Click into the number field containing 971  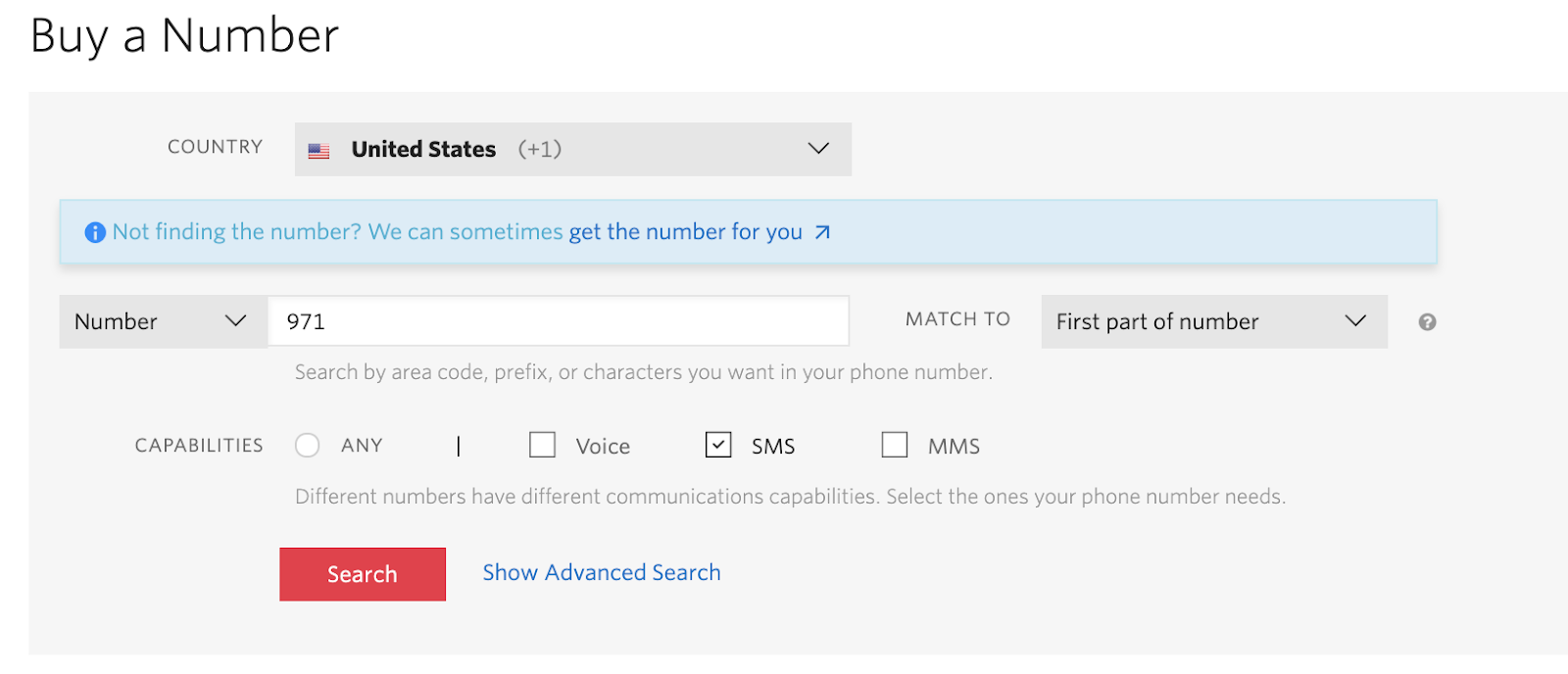click(559, 321)
